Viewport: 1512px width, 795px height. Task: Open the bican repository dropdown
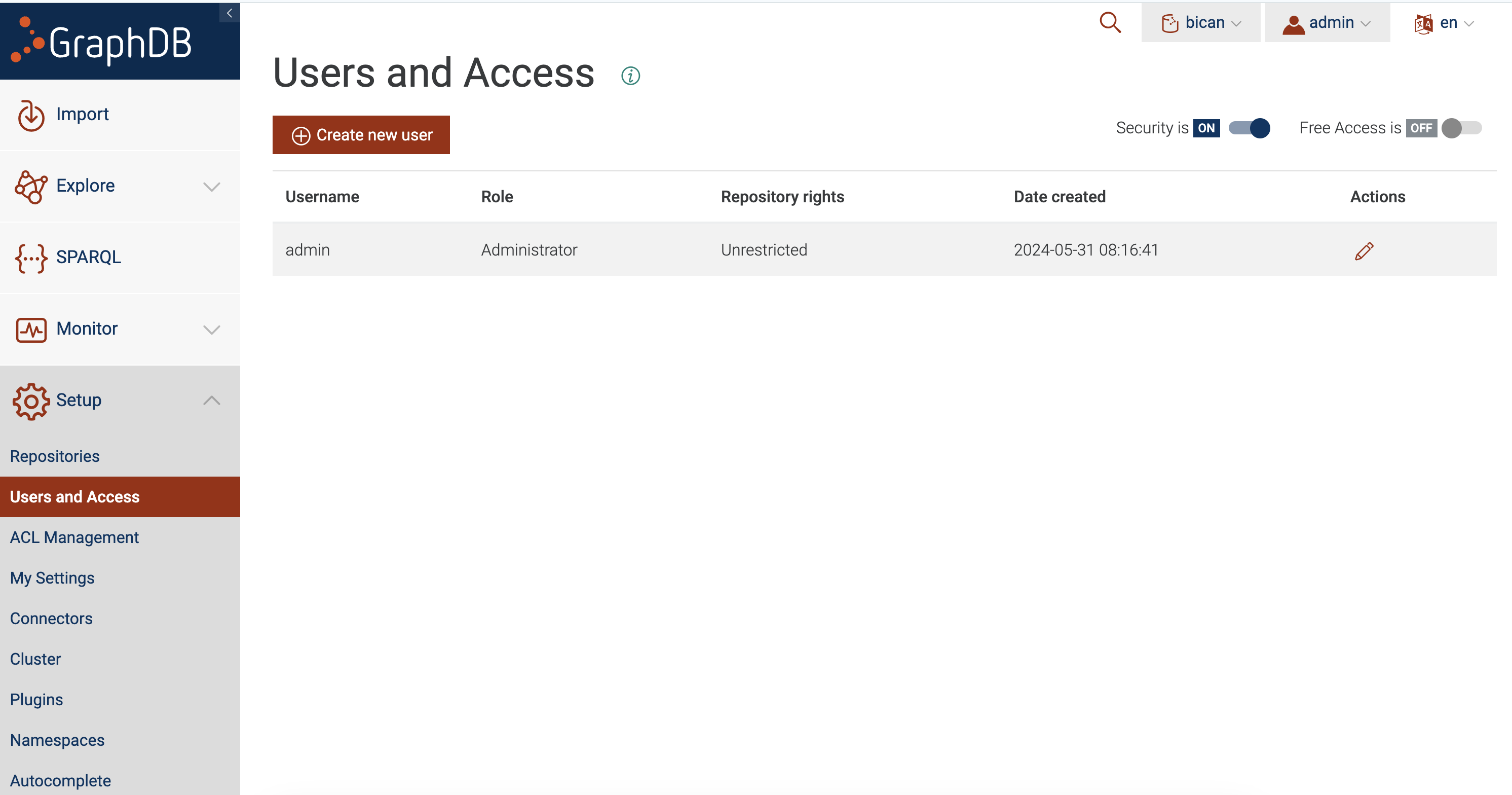click(x=1201, y=23)
